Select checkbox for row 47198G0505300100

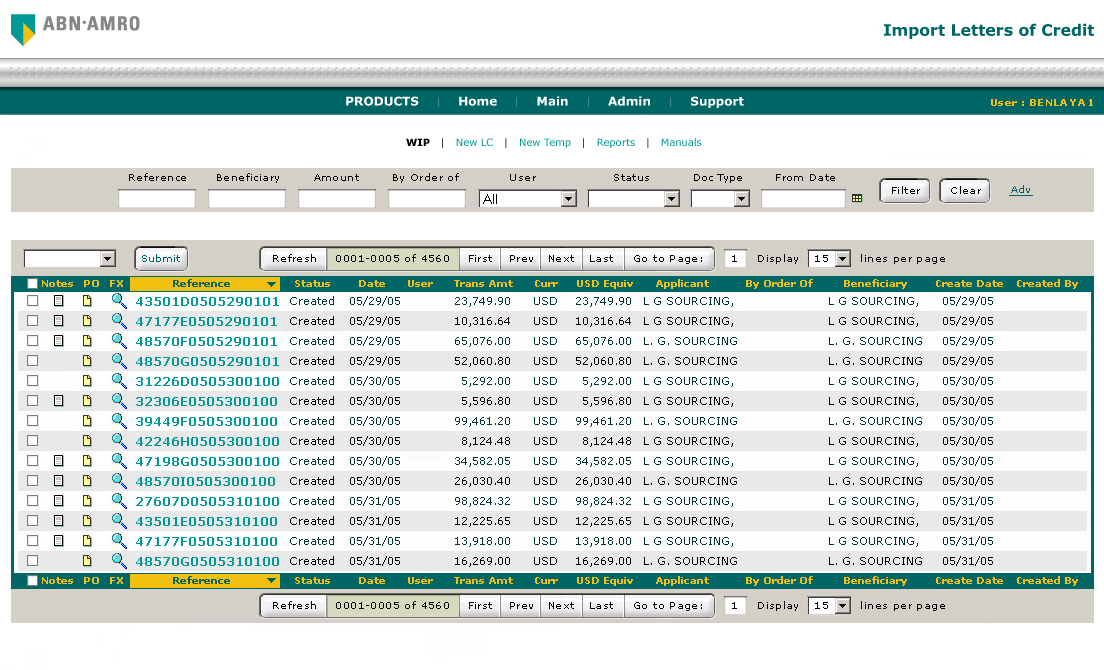(x=33, y=461)
